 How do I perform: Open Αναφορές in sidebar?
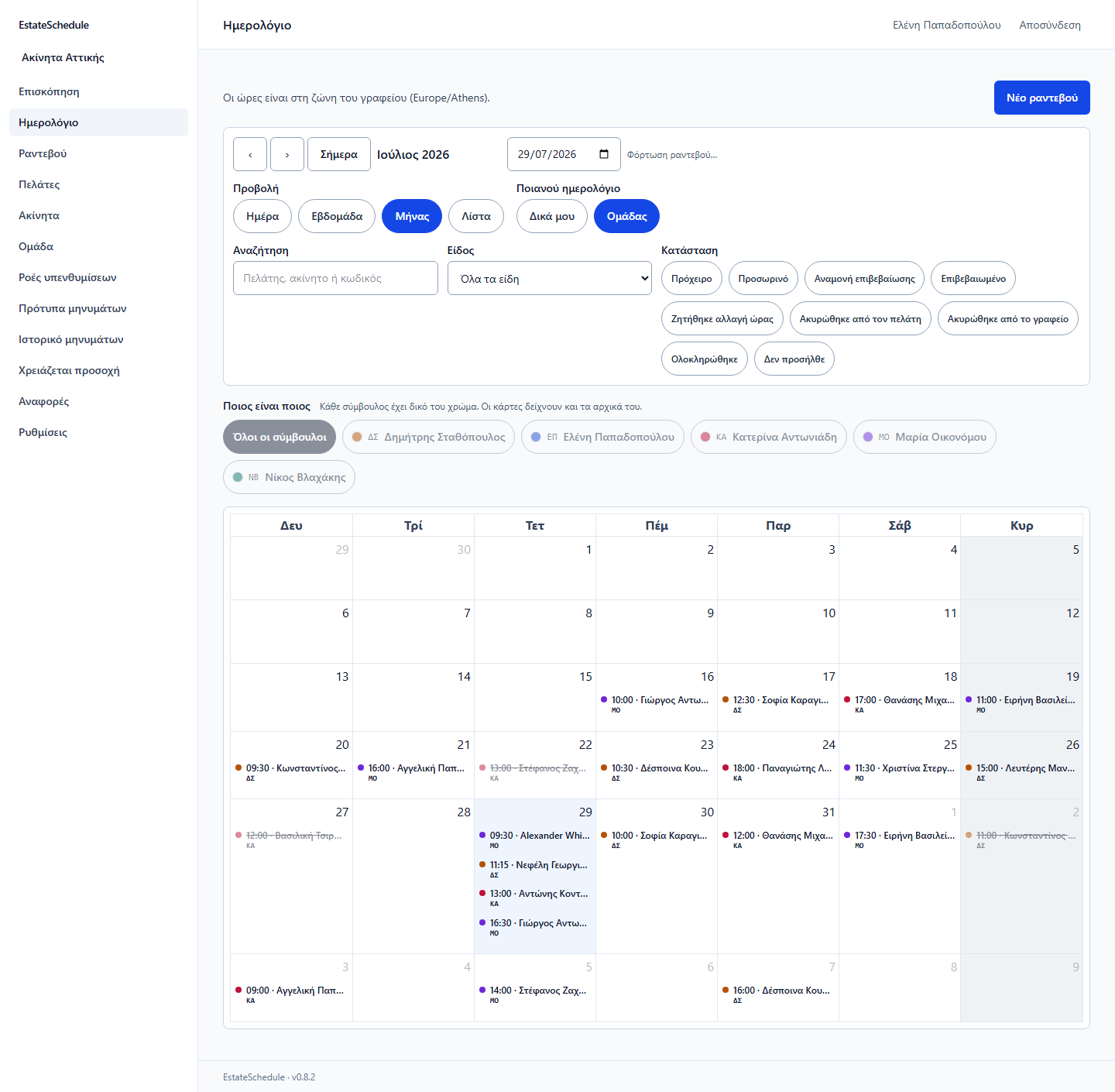98,401
